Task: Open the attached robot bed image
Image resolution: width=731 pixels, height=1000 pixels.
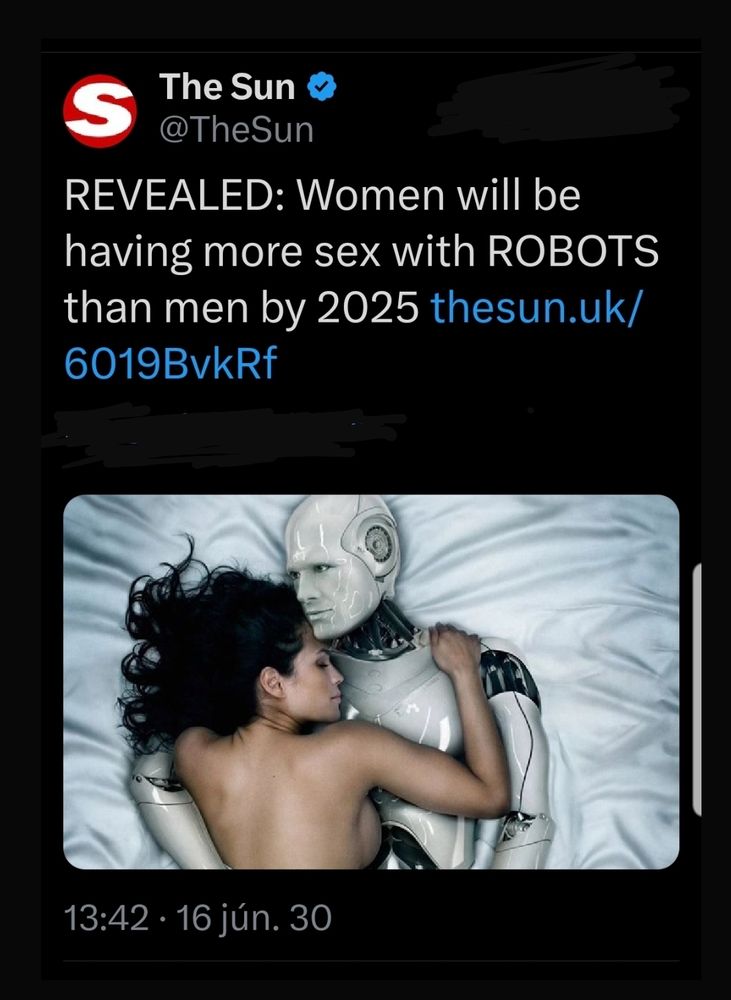Action: pos(371,682)
